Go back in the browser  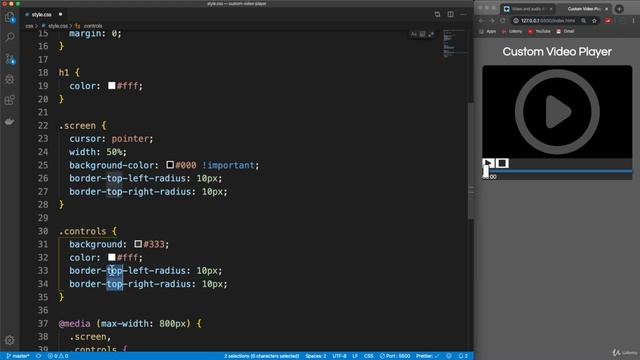(482, 20)
